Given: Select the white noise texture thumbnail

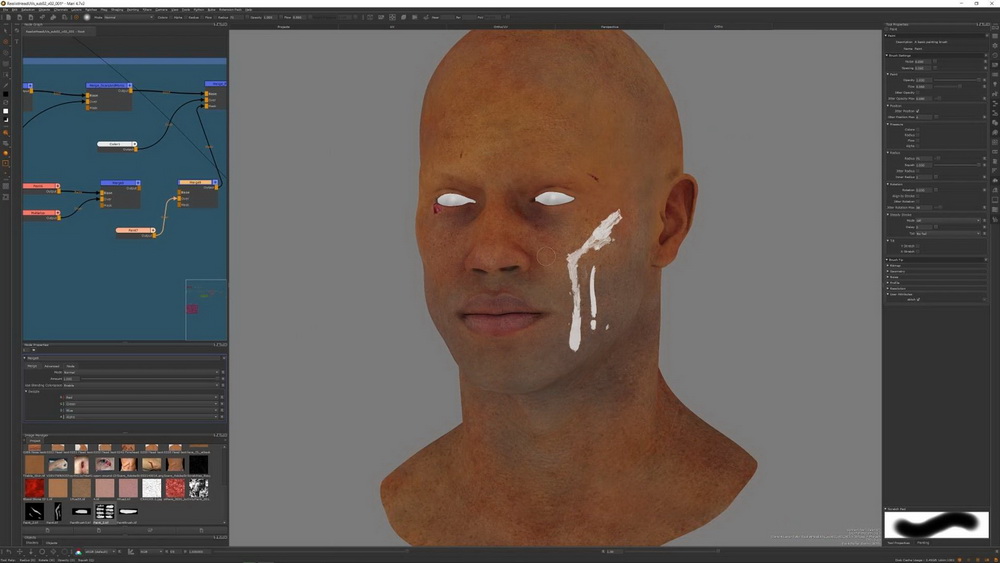Looking at the screenshot, I should (151, 488).
